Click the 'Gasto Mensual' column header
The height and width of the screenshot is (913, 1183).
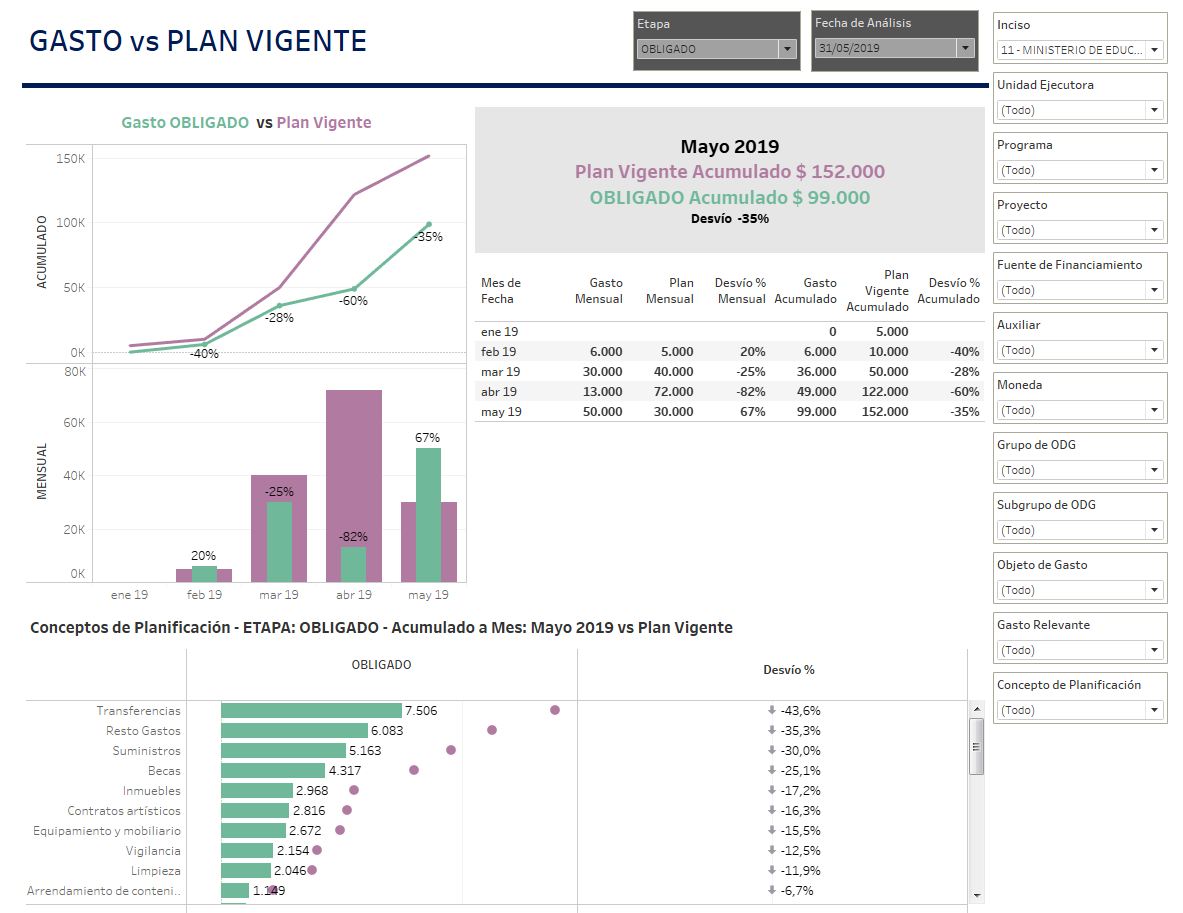(x=599, y=290)
